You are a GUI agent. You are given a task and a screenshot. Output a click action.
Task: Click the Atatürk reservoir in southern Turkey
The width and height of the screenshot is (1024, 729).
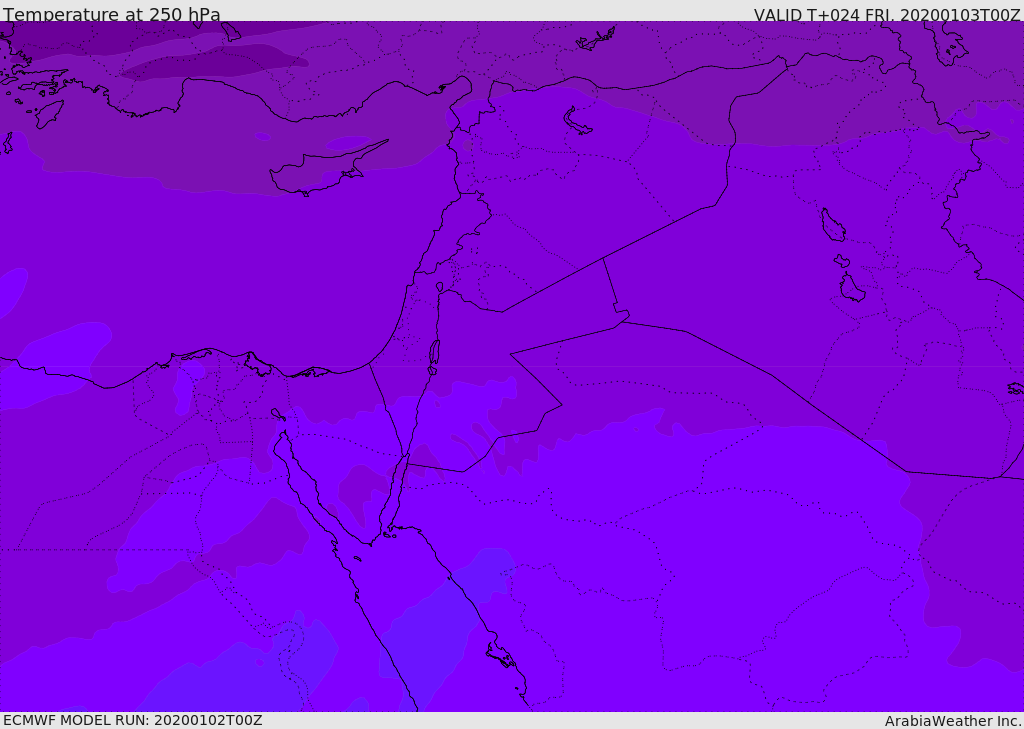click(596, 40)
